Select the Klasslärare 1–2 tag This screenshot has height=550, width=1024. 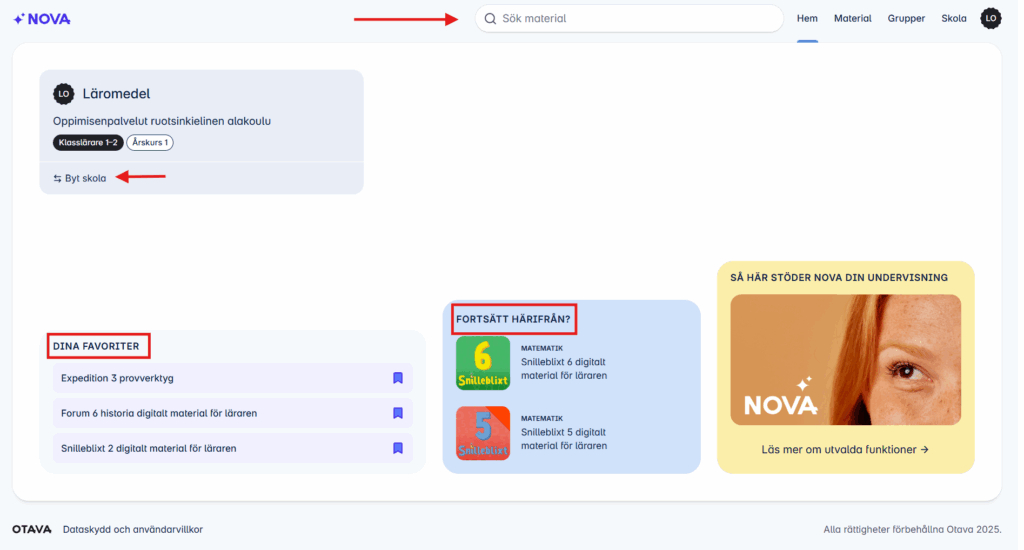(88, 142)
